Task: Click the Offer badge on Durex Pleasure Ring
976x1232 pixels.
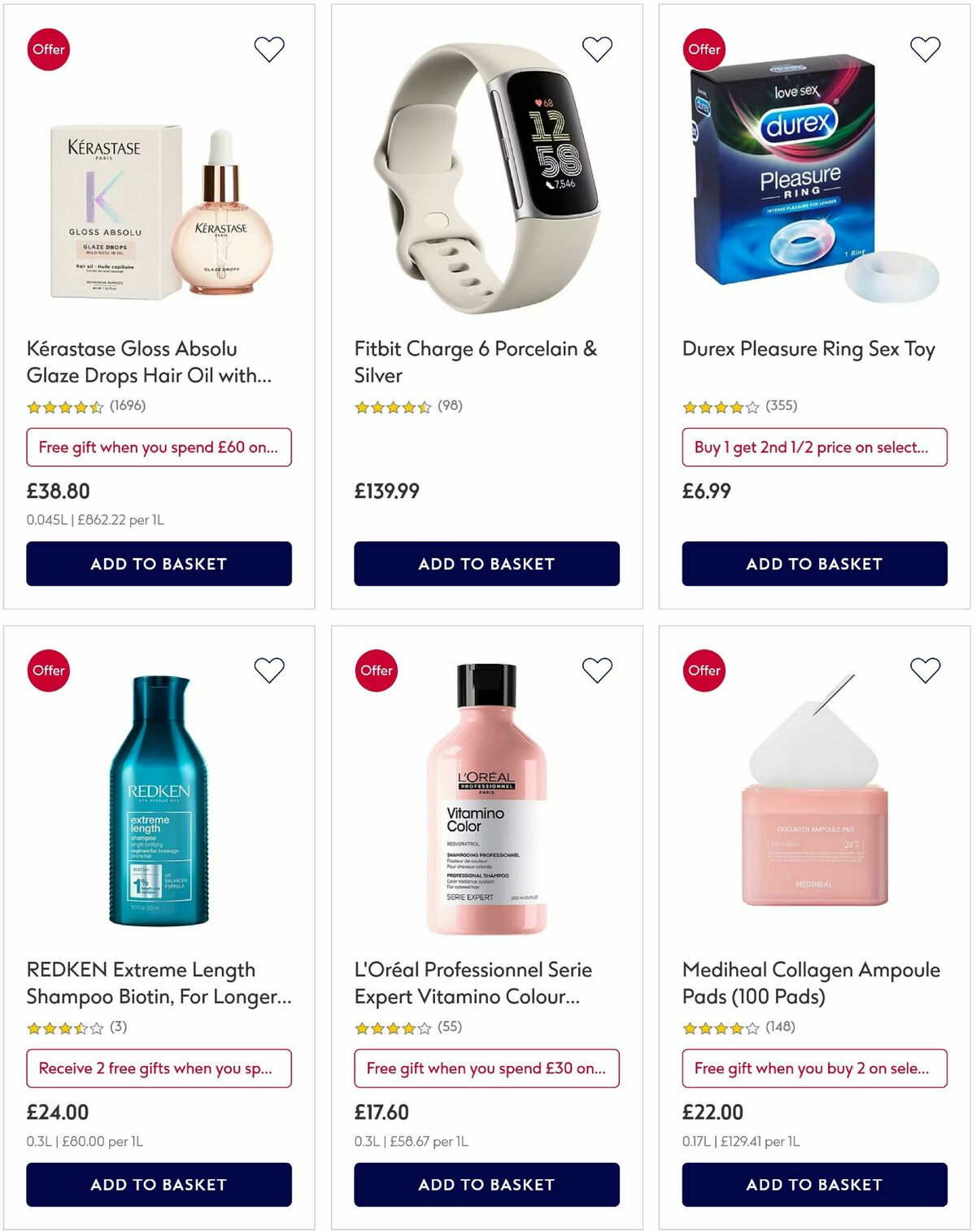Action: point(704,50)
